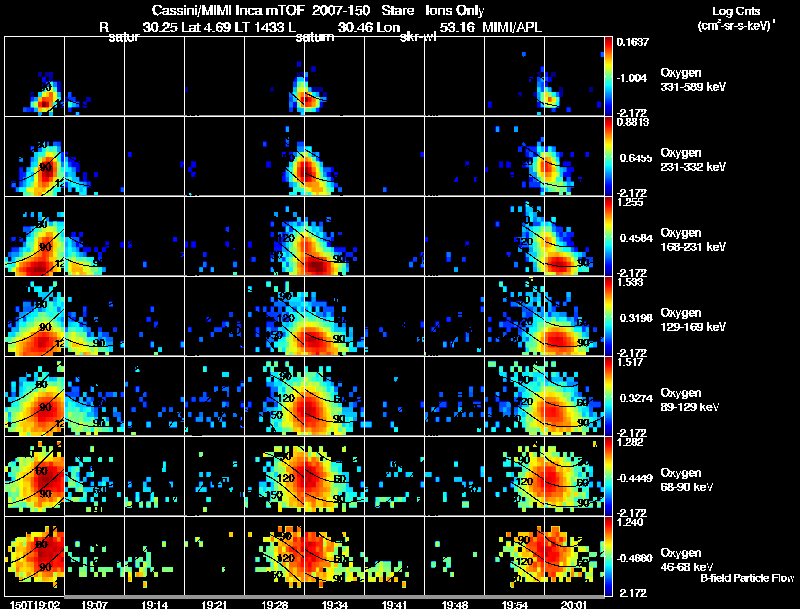Screen dimensions: 800x609
Task: Click the '19:14' time axis label
Action: point(155,604)
